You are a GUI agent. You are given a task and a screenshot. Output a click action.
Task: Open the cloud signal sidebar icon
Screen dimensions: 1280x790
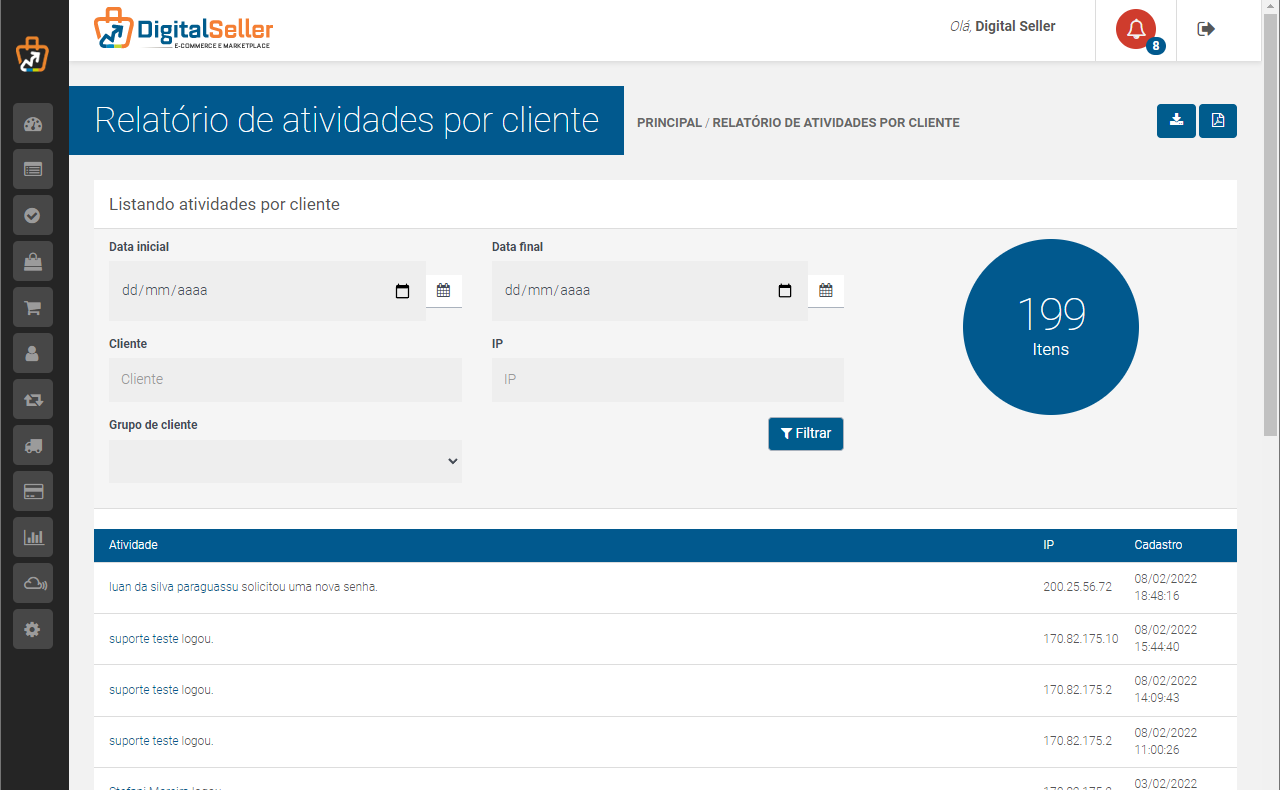pyautogui.click(x=33, y=583)
